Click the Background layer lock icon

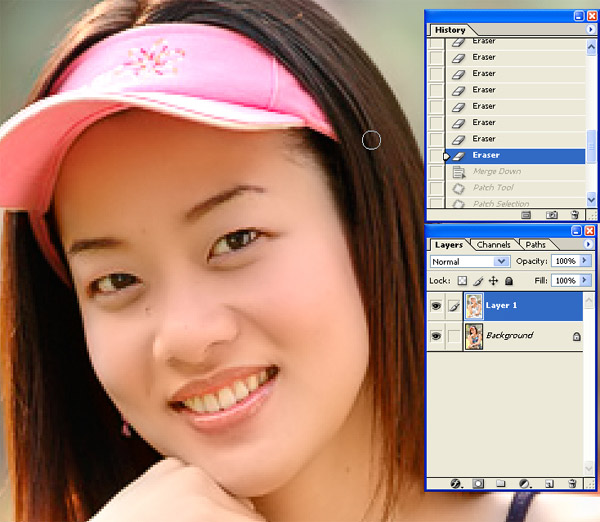[x=577, y=336]
